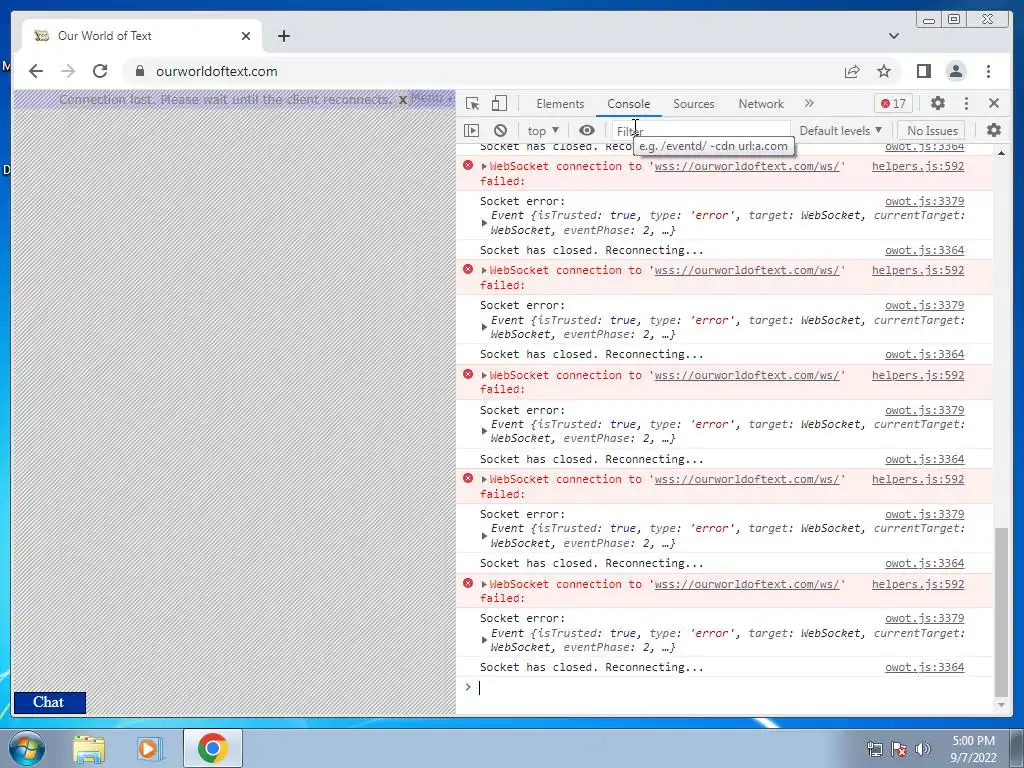Open the volume speaker tray icon
The image size is (1024, 768).
pos(923,749)
